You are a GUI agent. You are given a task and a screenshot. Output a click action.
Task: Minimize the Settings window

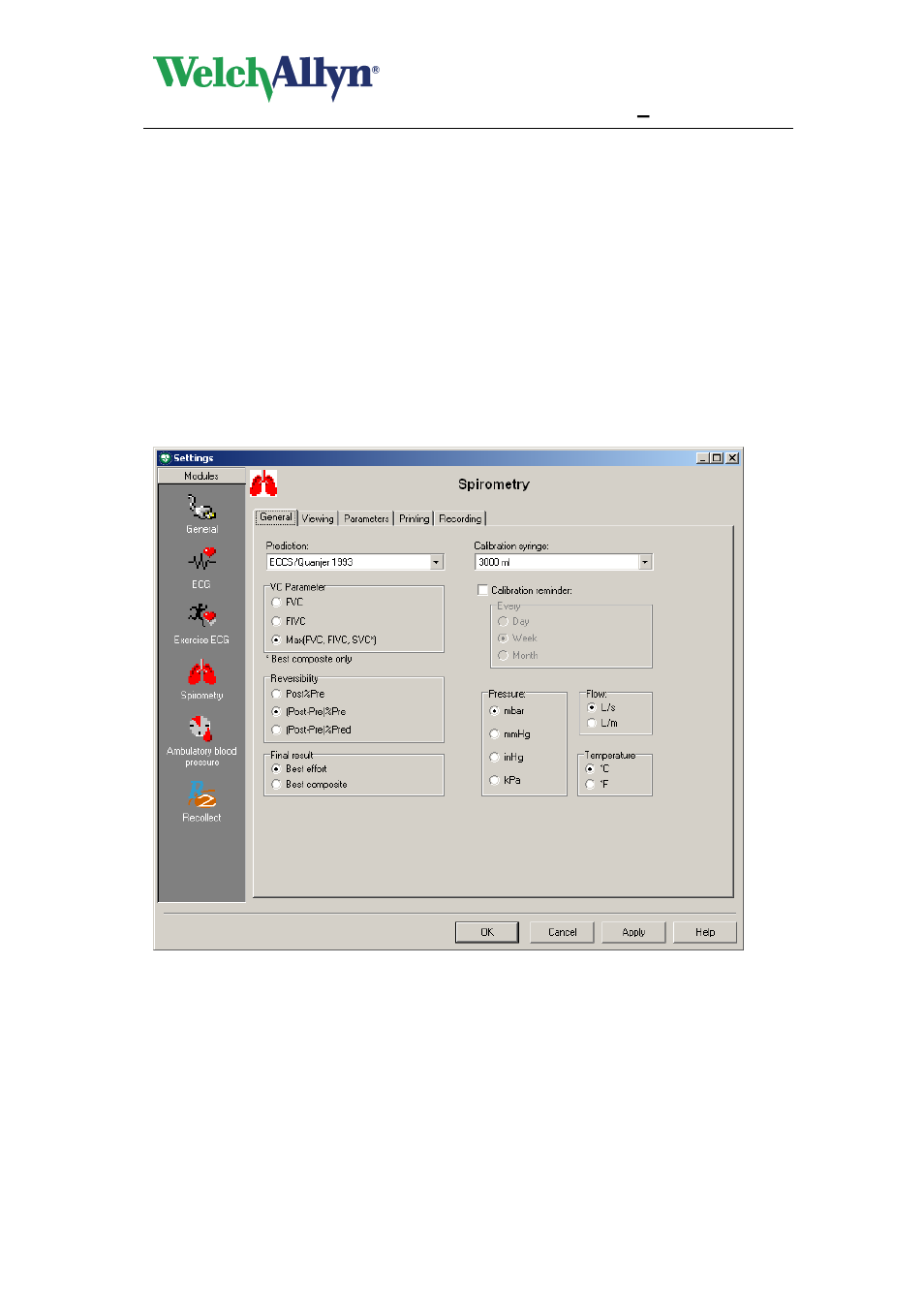703,458
